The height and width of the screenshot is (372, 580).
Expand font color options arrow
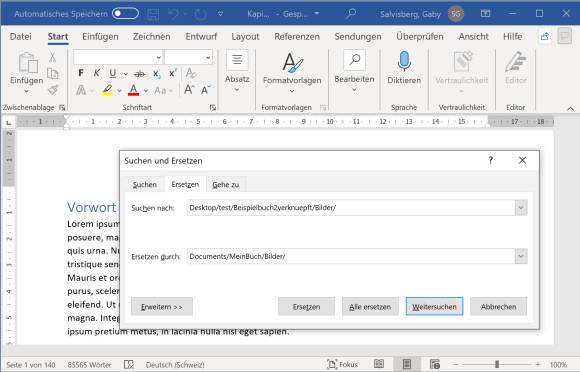point(146,91)
